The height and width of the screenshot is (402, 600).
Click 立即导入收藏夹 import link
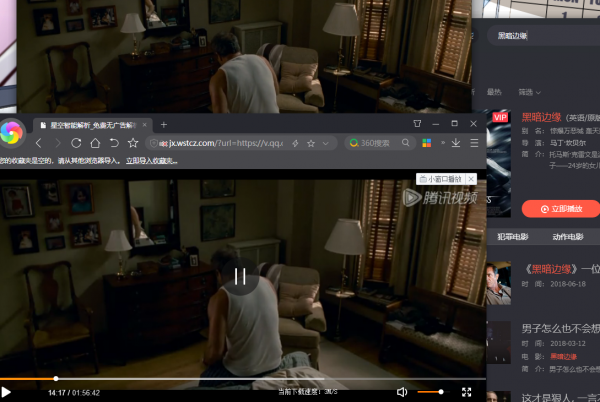[152, 161]
